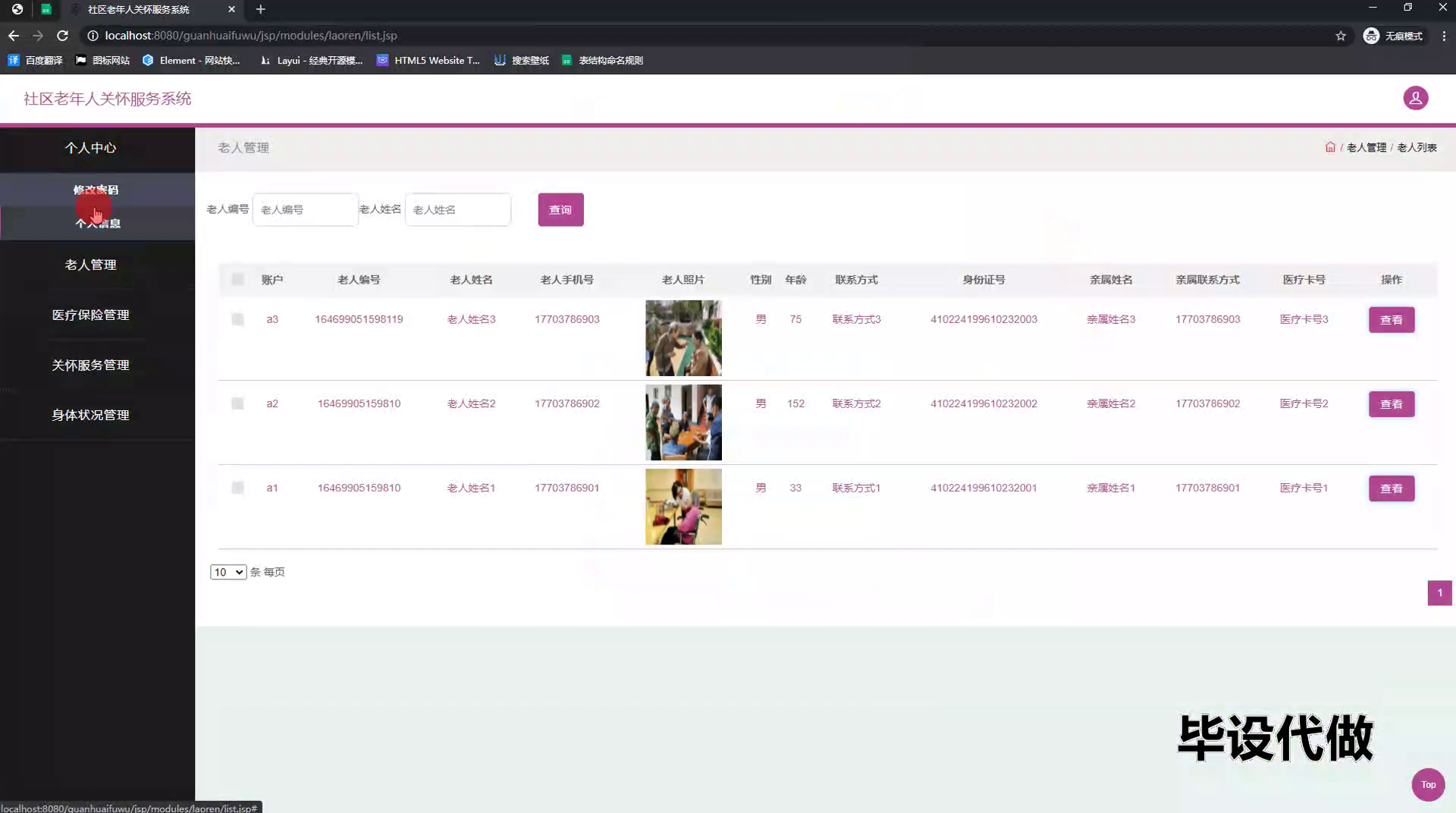Open the Element bookmark

[191, 61]
